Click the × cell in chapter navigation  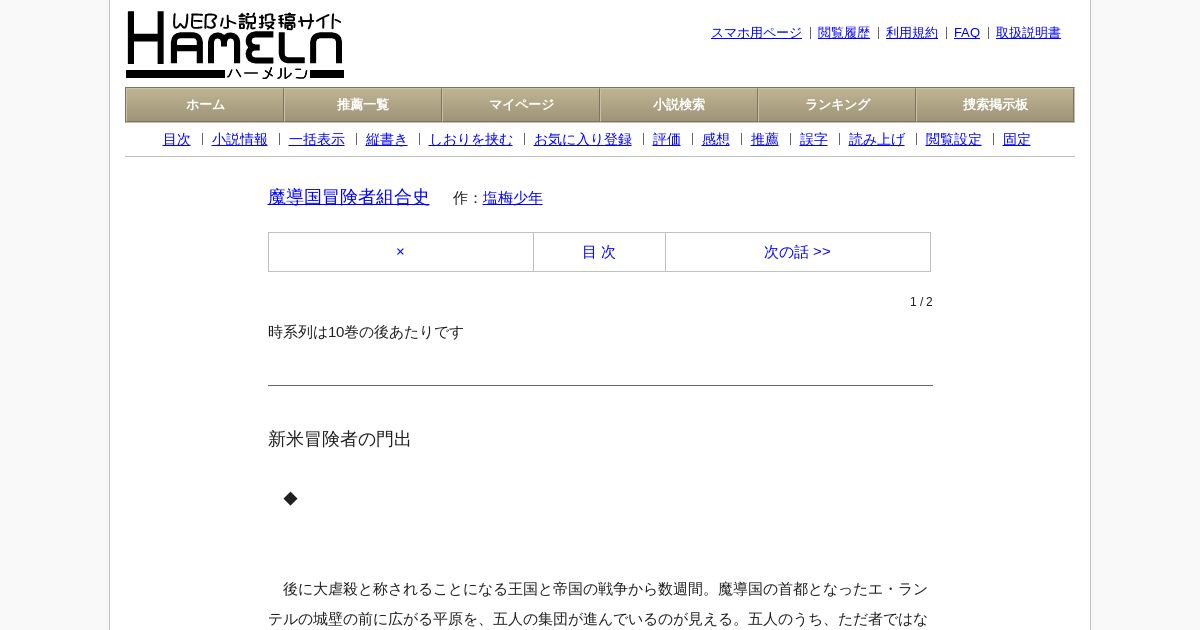point(400,252)
